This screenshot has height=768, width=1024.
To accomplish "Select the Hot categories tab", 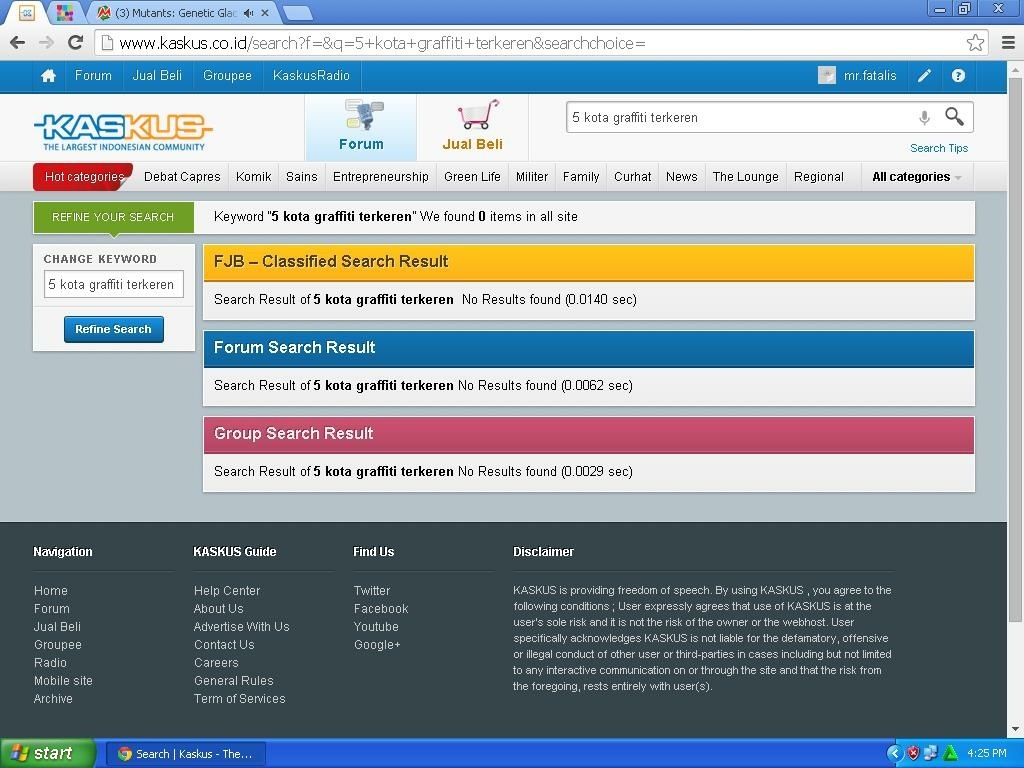I will 84,177.
